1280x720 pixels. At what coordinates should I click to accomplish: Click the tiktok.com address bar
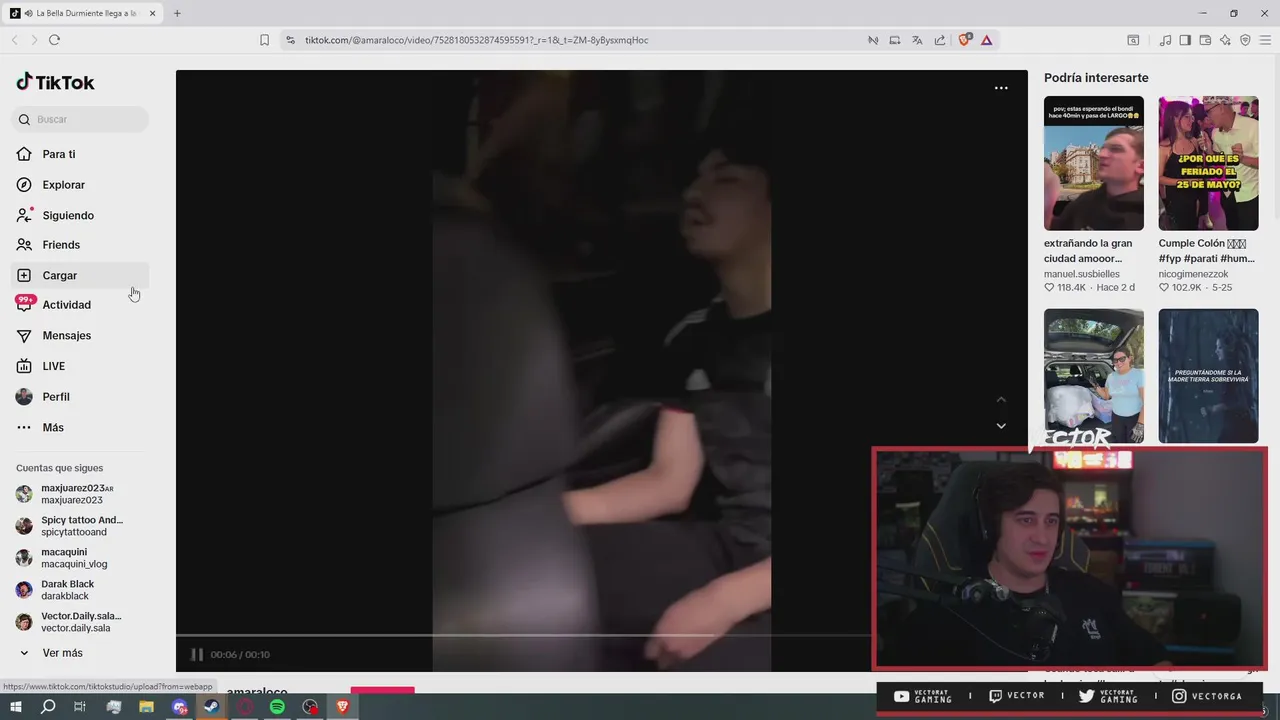tap(476, 40)
